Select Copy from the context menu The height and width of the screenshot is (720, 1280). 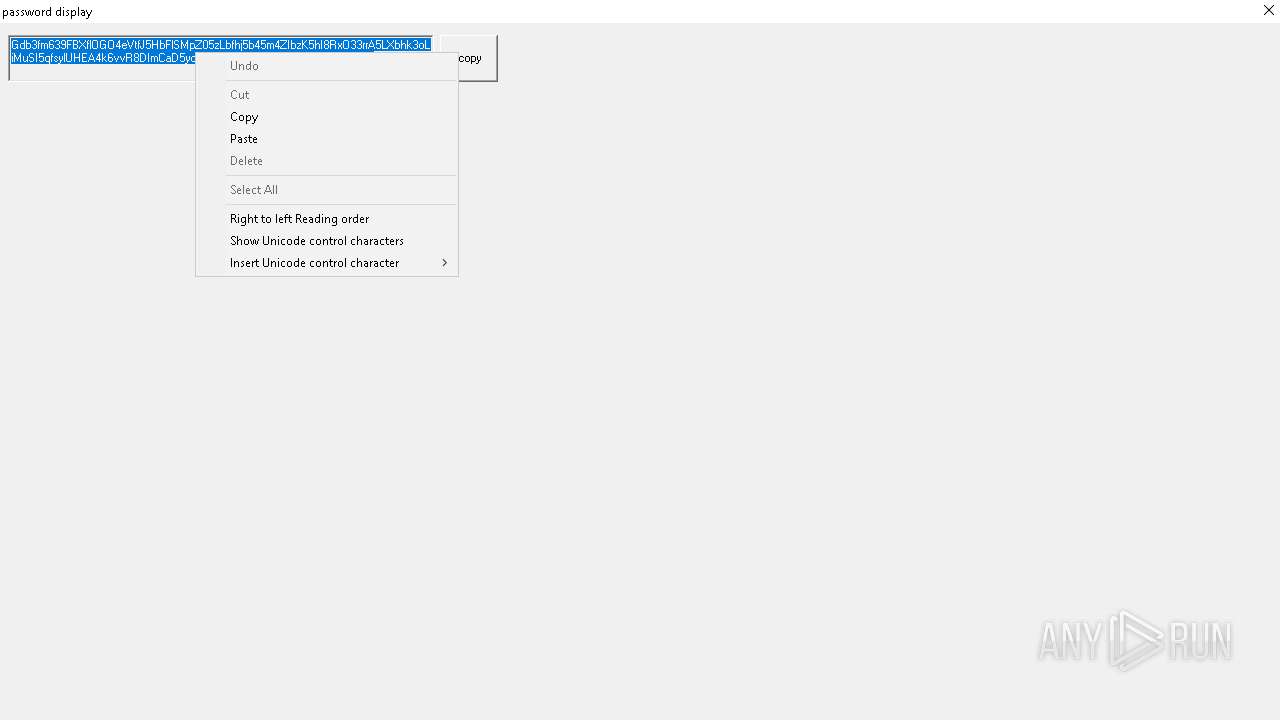pyautogui.click(x=327, y=117)
